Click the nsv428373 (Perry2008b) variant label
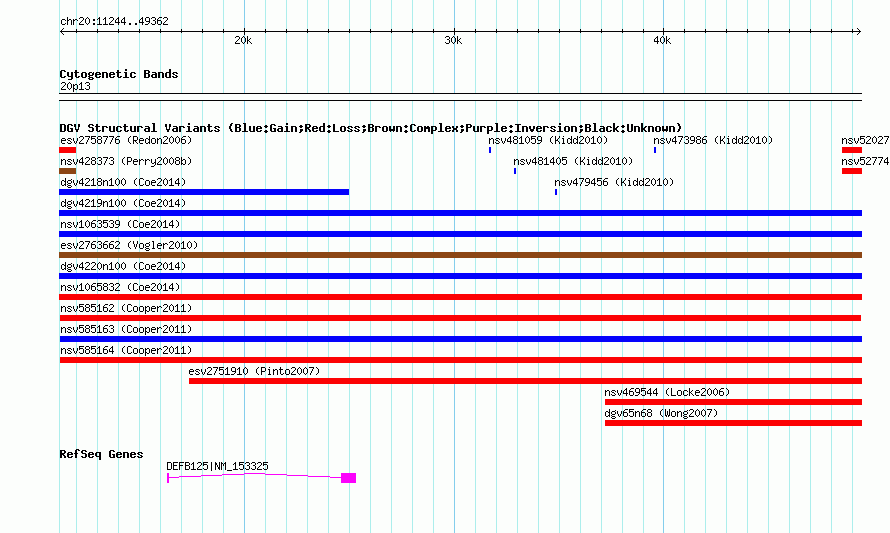This screenshot has width=890, height=533. click(126, 161)
